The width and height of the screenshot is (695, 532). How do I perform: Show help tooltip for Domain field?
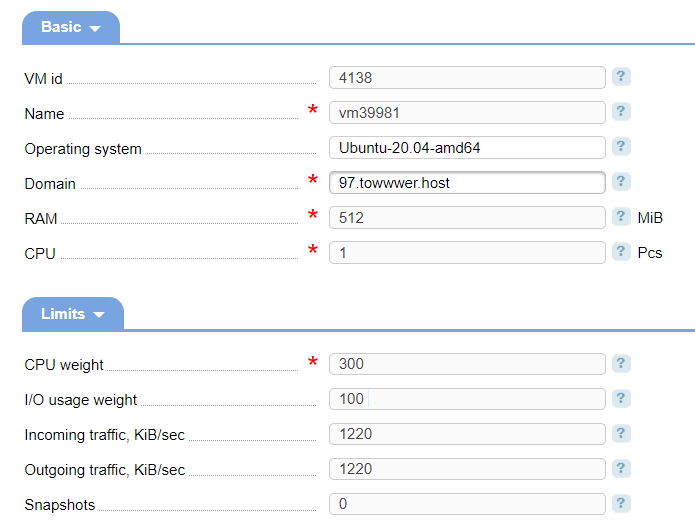621,181
